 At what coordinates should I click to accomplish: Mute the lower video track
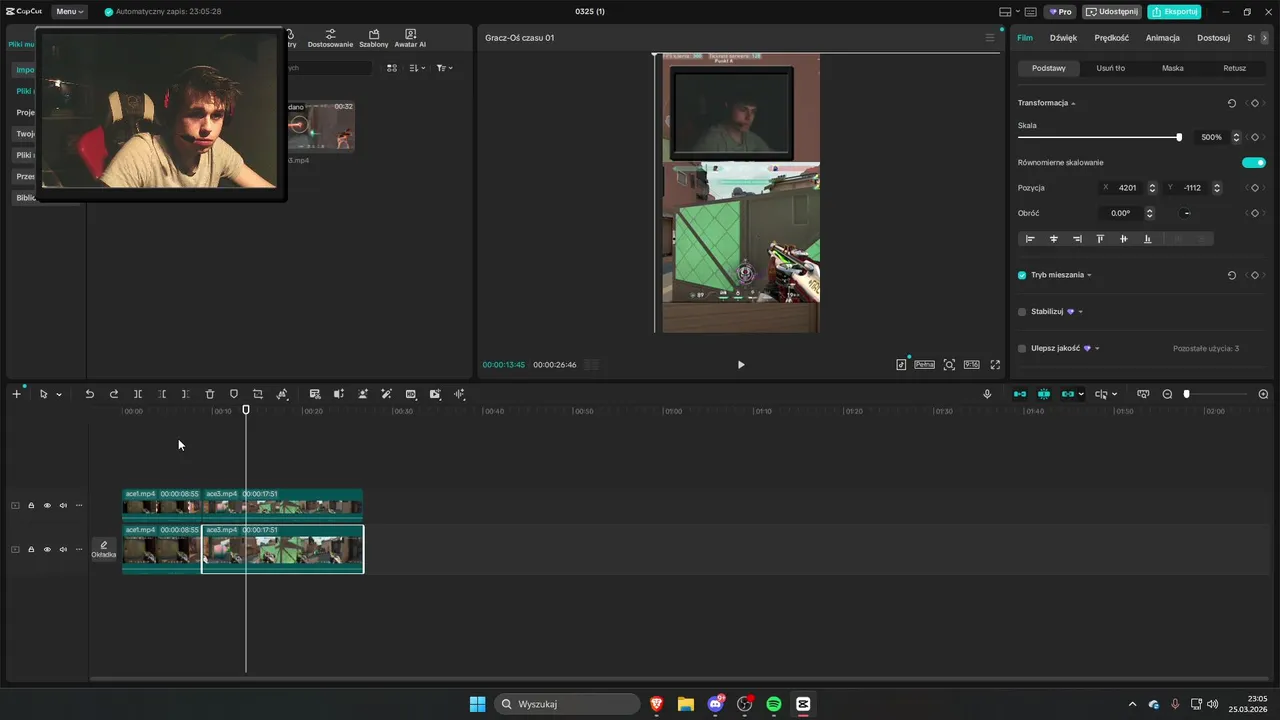coord(63,549)
